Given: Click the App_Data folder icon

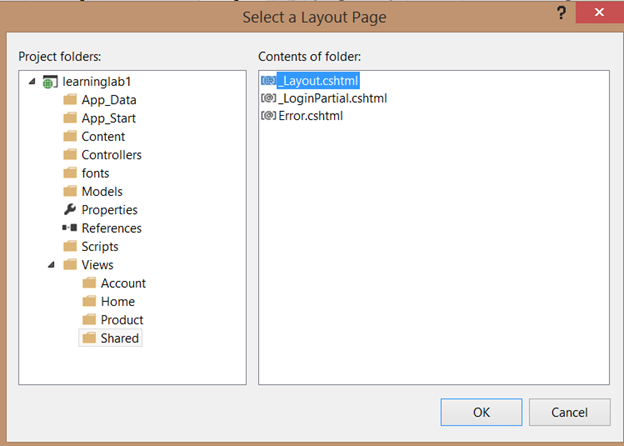Looking at the screenshot, I should (x=70, y=100).
